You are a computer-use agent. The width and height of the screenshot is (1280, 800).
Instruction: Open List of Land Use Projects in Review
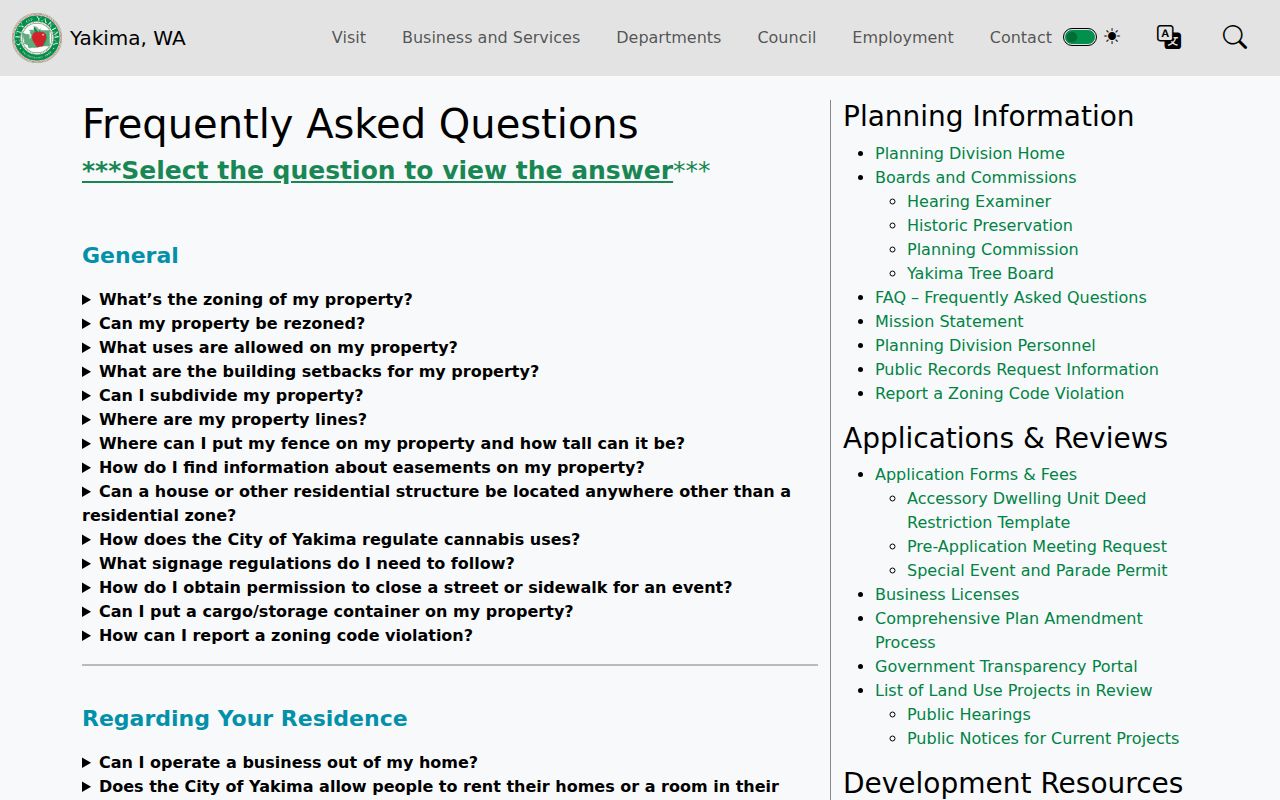1014,690
